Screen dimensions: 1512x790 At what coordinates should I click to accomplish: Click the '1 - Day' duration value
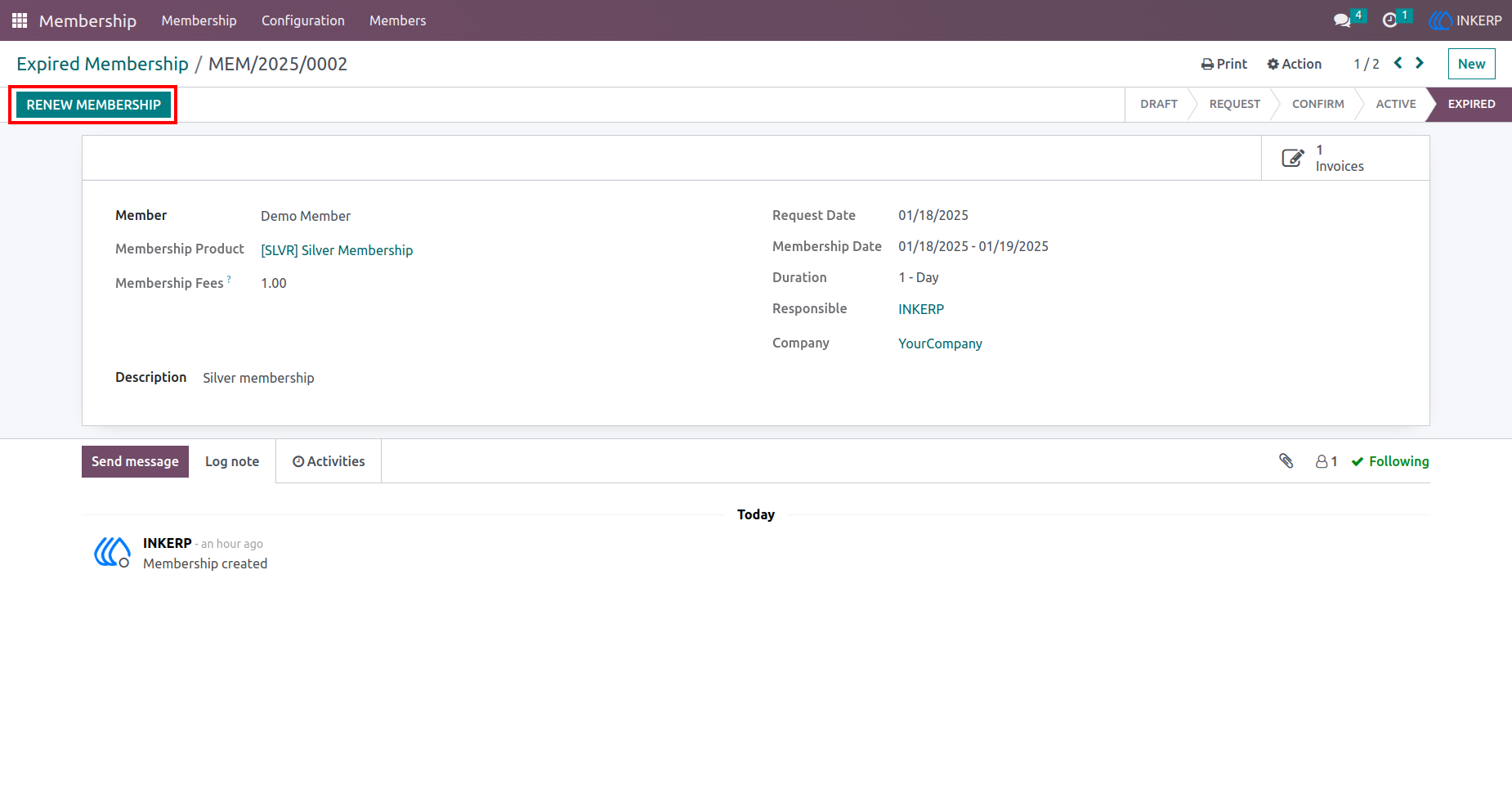[x=919, y=277]
